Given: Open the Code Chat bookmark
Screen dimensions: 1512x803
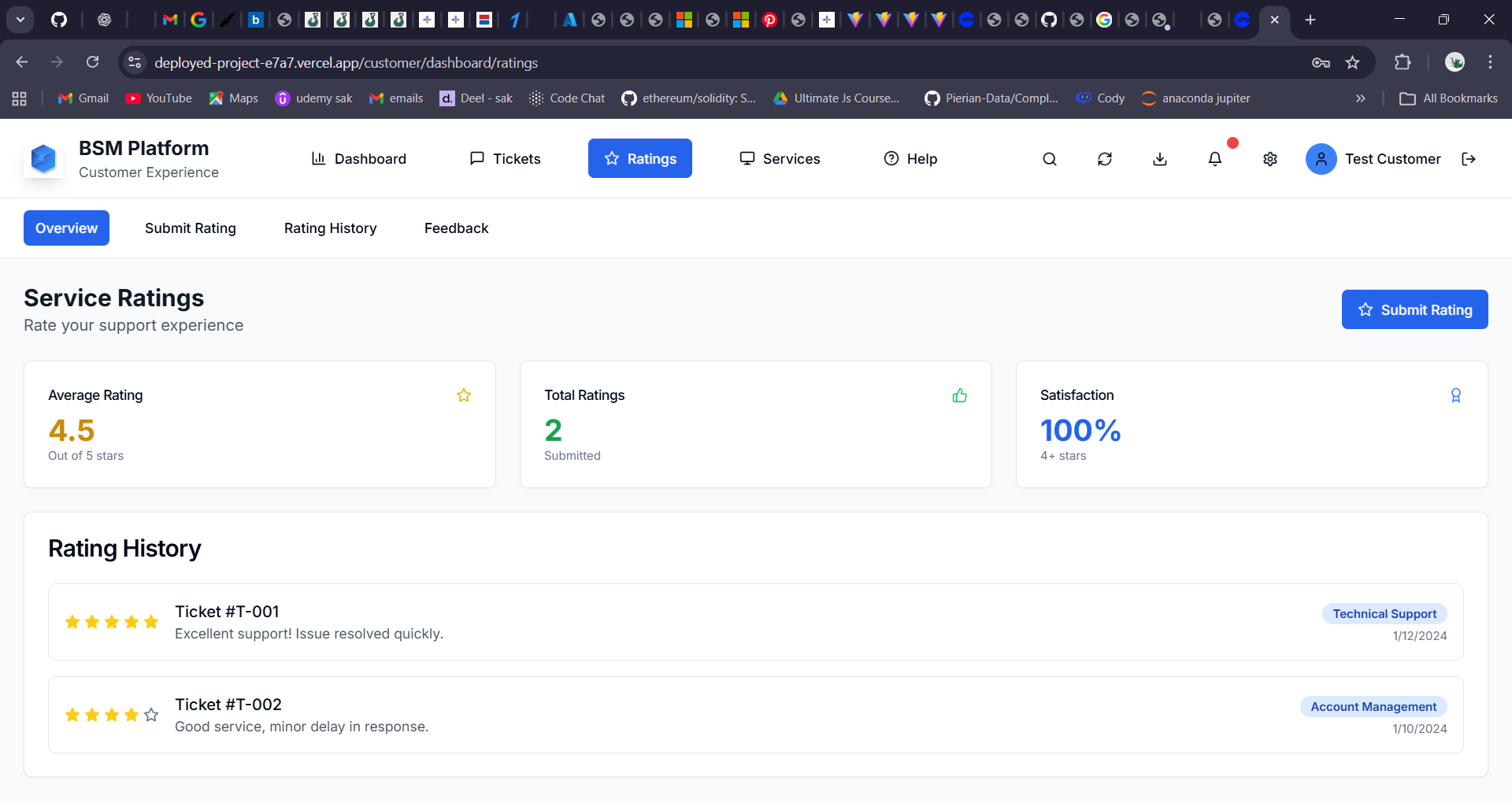Looking at the screenshot, I should coord(567,98).
